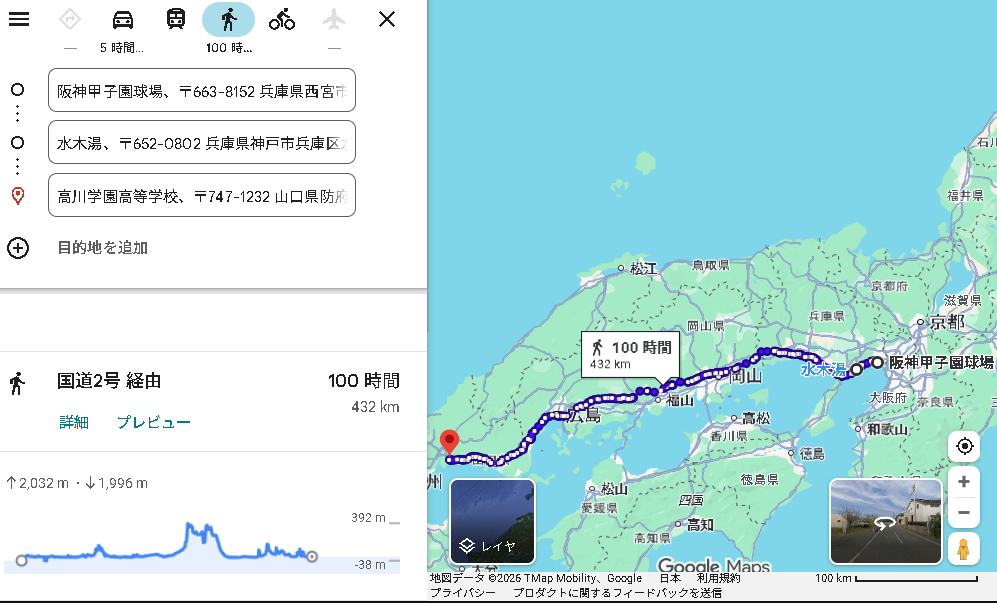Select the 国道2号 経由 route
This screenshot has width=997, height=603.
[x=109, y=380]
